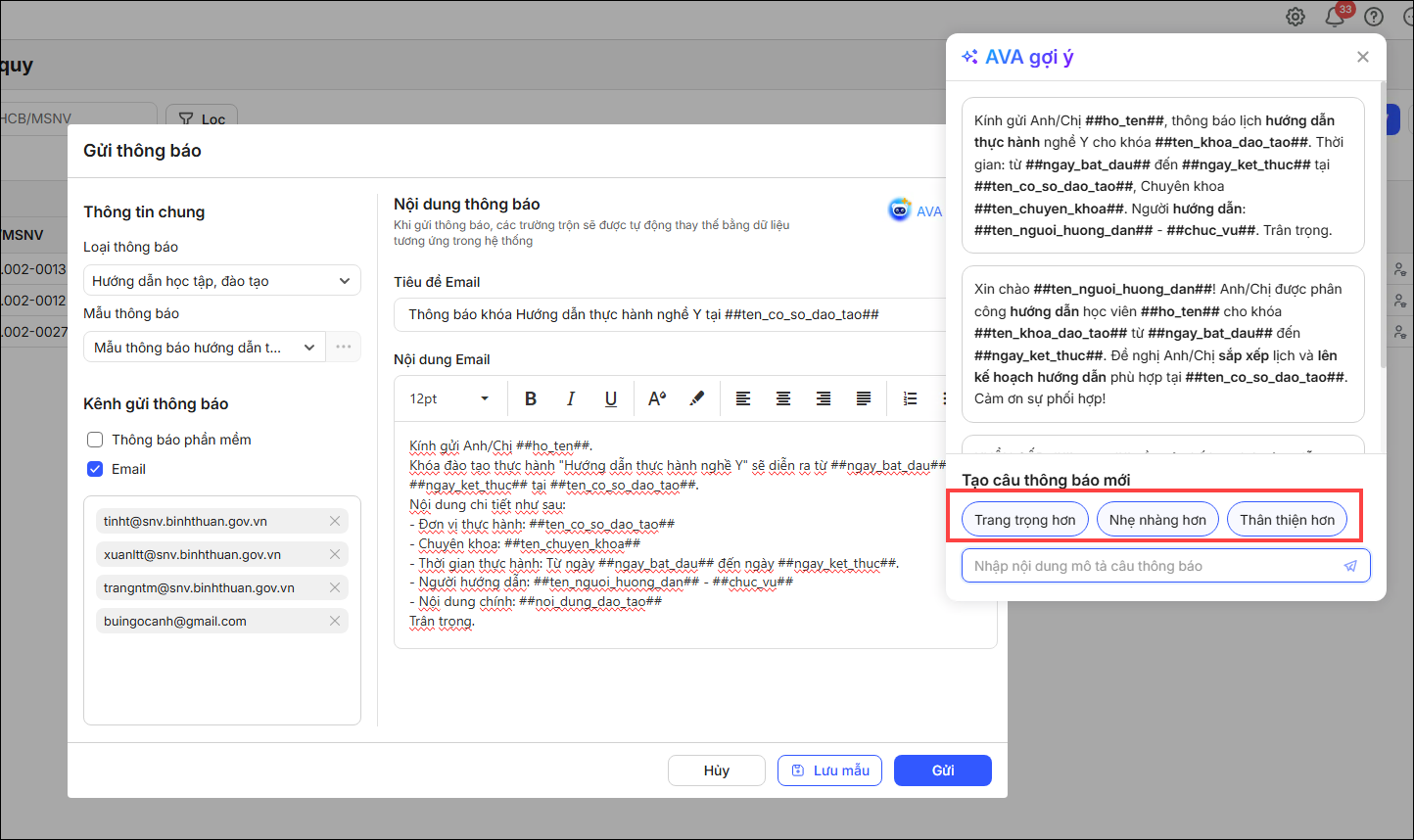
Task: Uncheck the Email channel checkbox
Action: (95, 469)
